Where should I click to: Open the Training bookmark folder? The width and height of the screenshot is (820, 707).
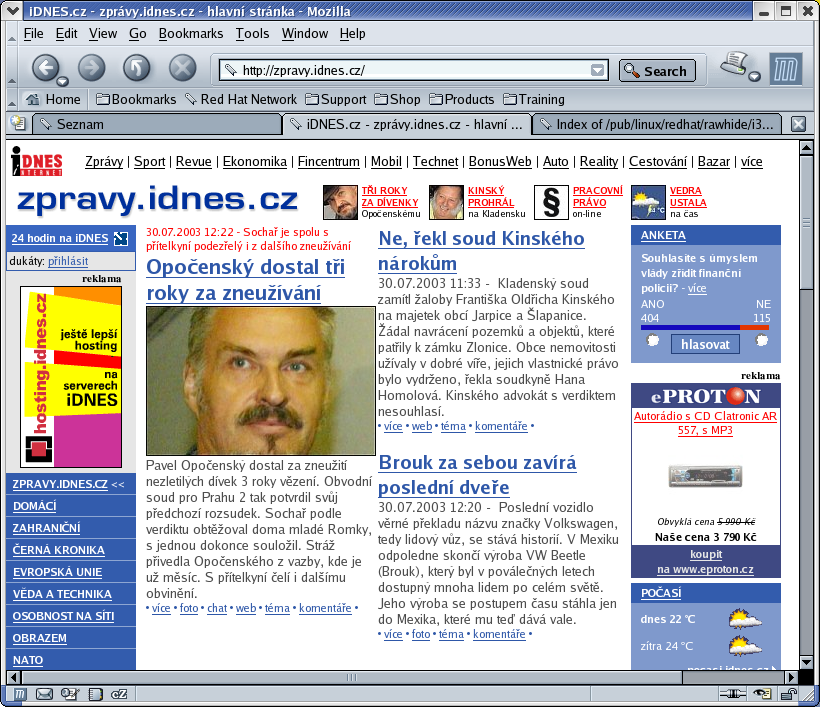(534, 99)
